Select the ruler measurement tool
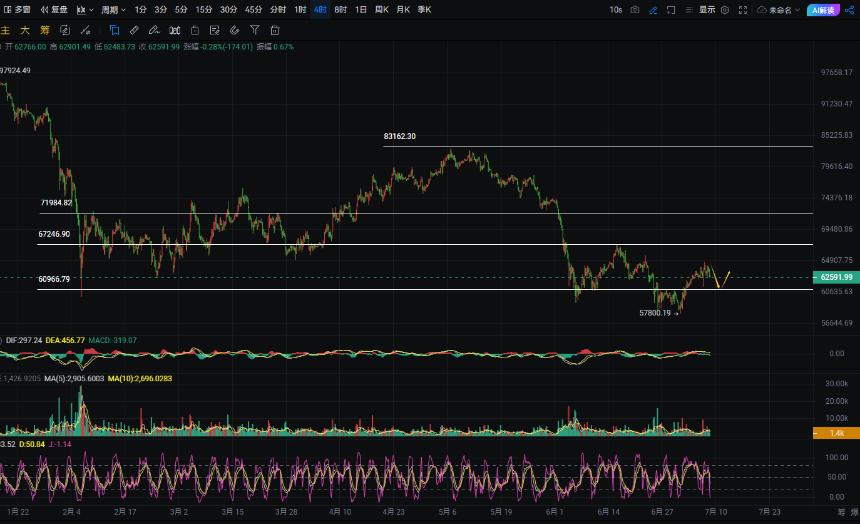860x524 pixels. 134,30
